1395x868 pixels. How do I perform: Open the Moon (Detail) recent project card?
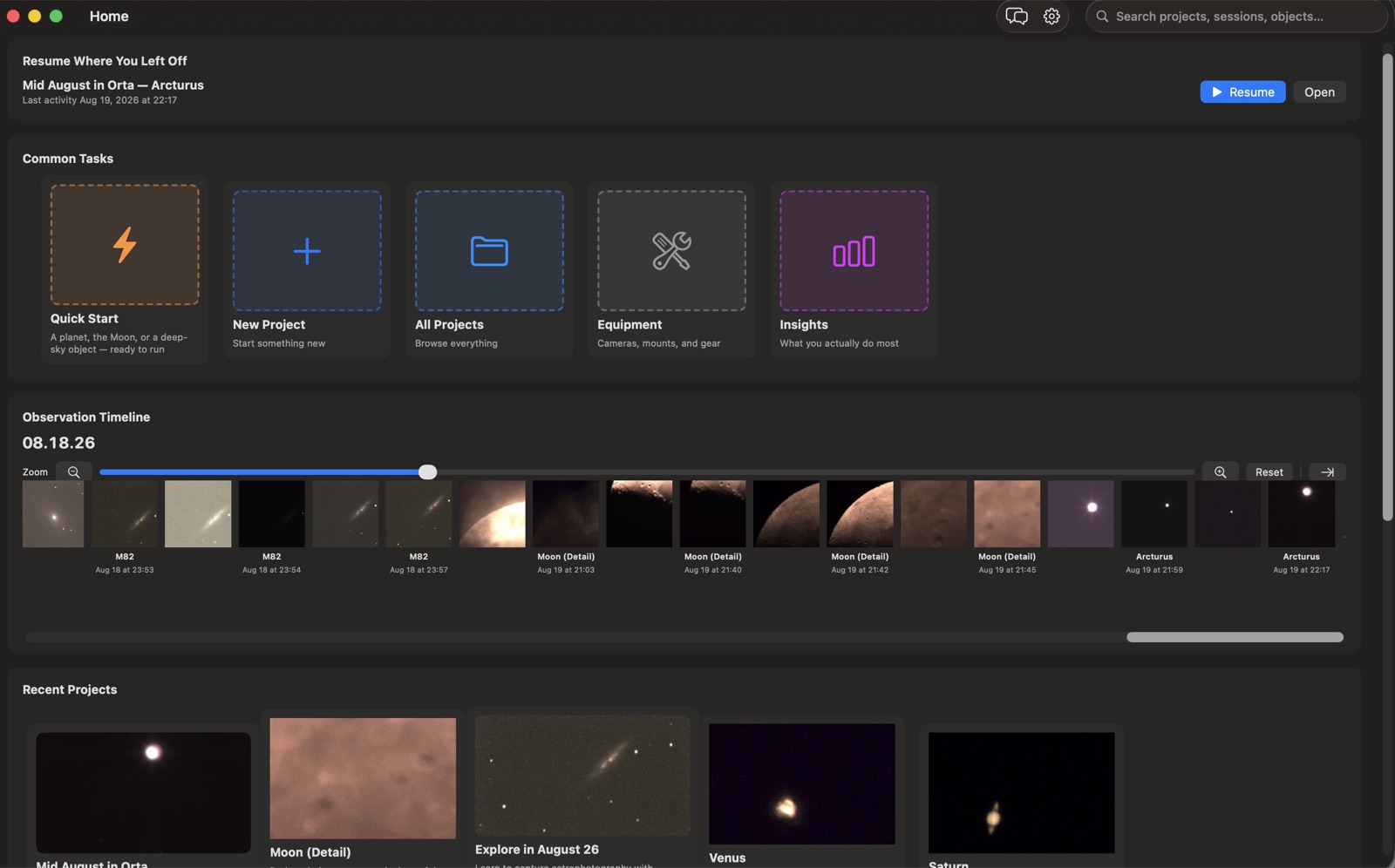point(363,789)
